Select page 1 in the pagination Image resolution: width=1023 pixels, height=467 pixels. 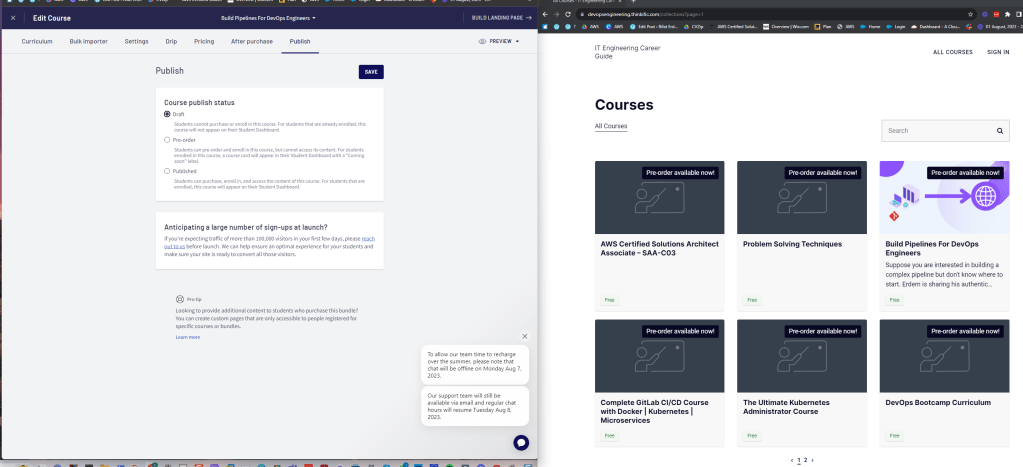coord(799,460)
